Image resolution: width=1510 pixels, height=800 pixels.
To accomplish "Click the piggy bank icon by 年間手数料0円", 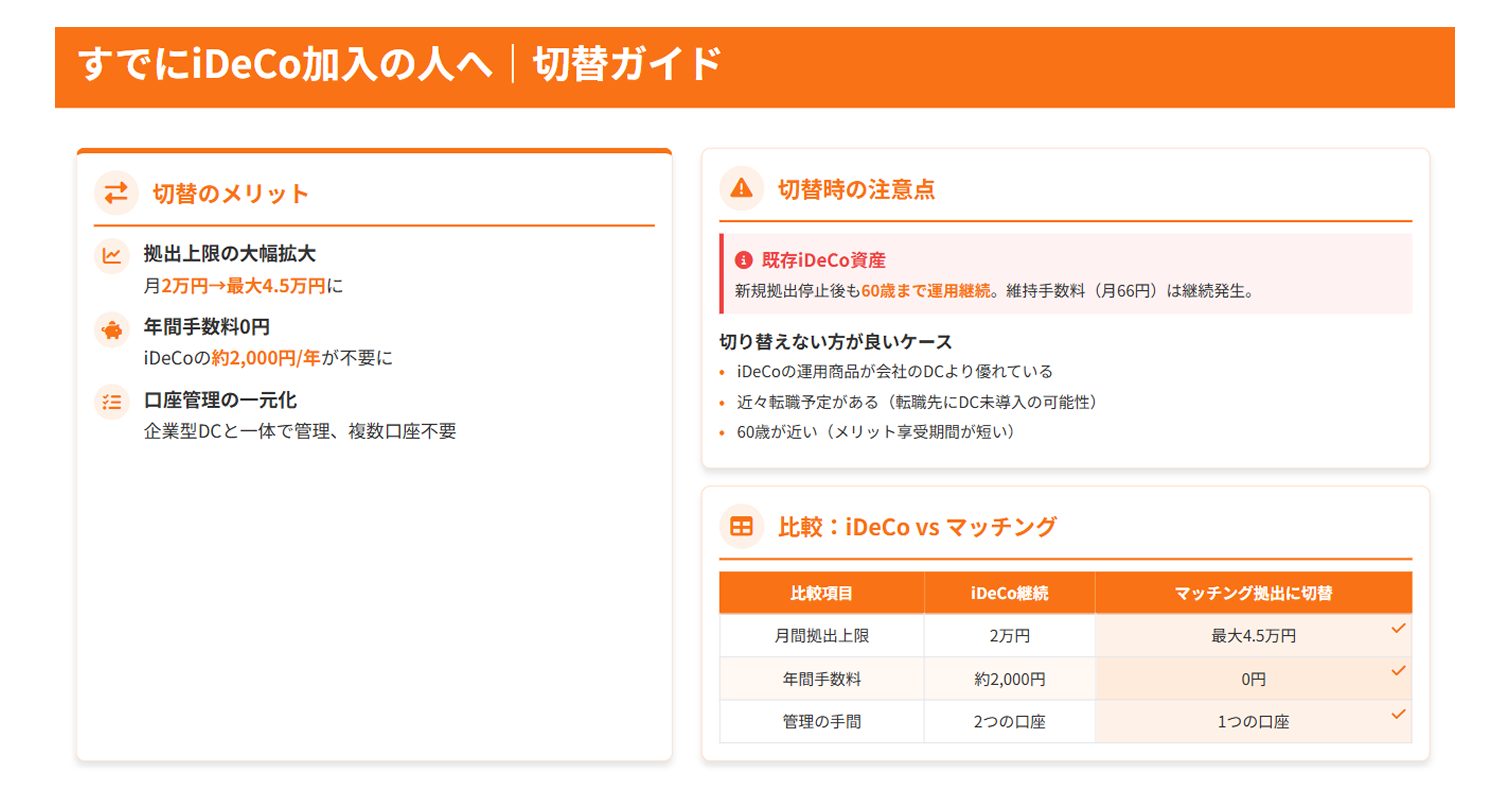I will (112, 329).
